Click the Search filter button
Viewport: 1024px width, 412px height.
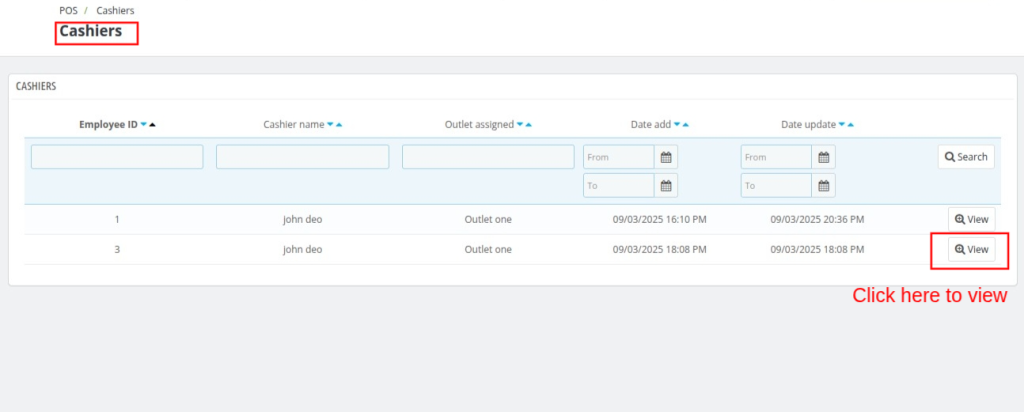[966, 157]
